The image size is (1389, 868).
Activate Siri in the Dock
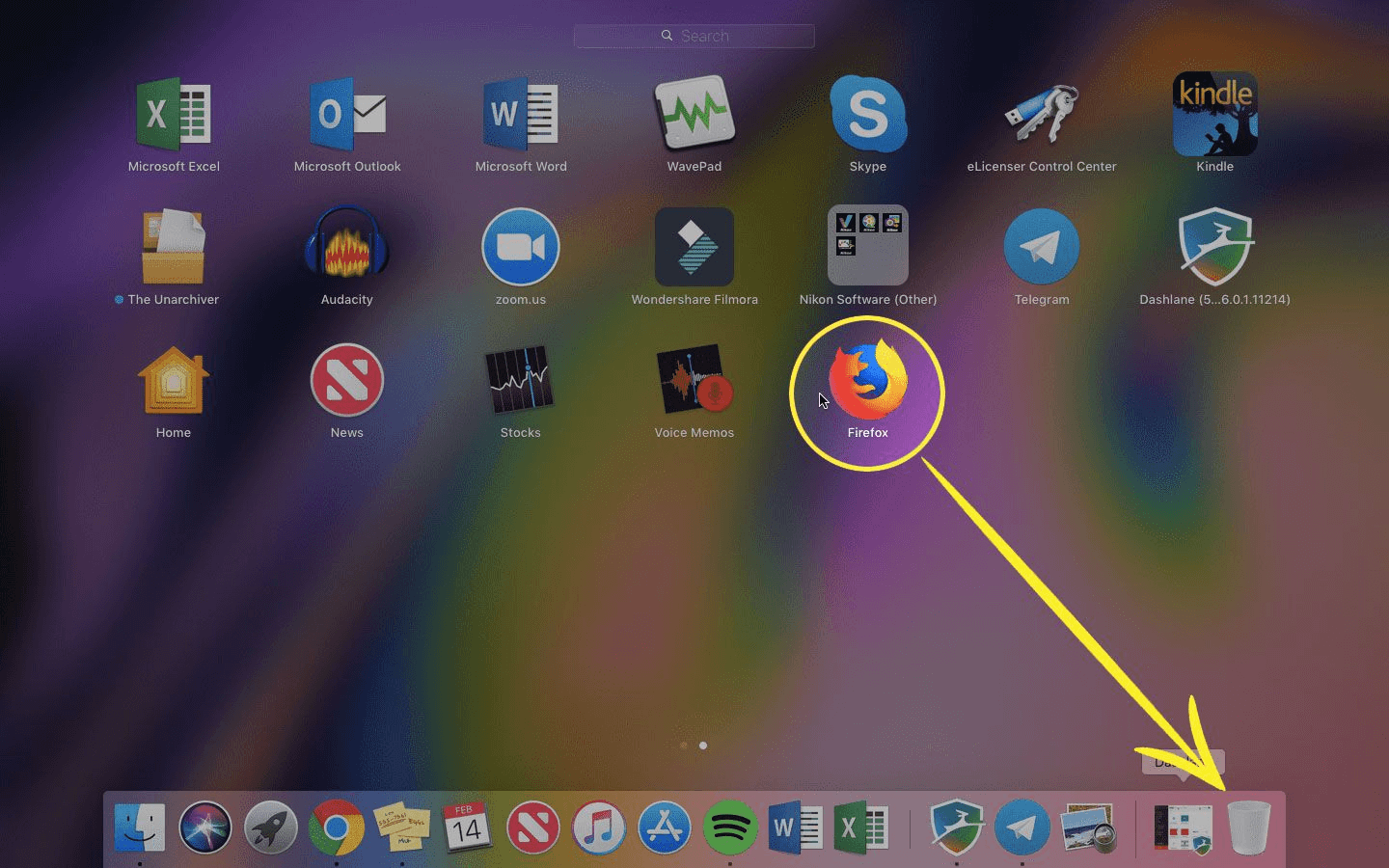(x=205, y=827)
